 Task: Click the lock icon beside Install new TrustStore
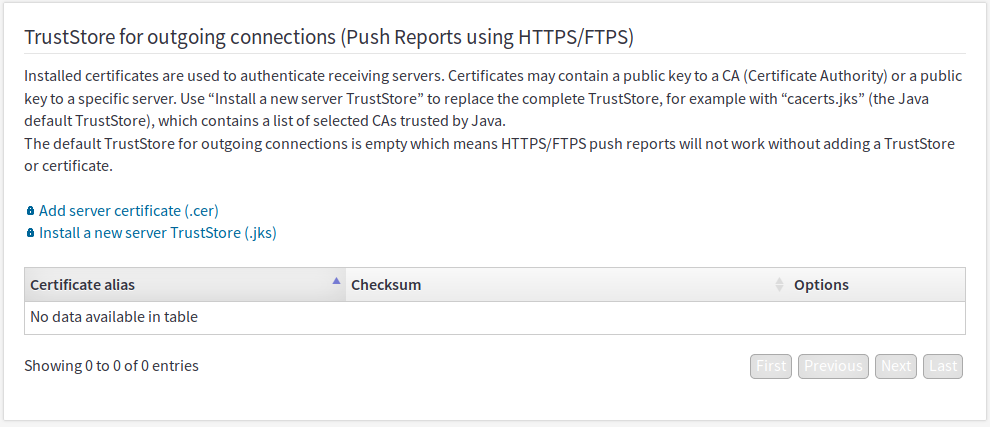(x=30, y=233)
